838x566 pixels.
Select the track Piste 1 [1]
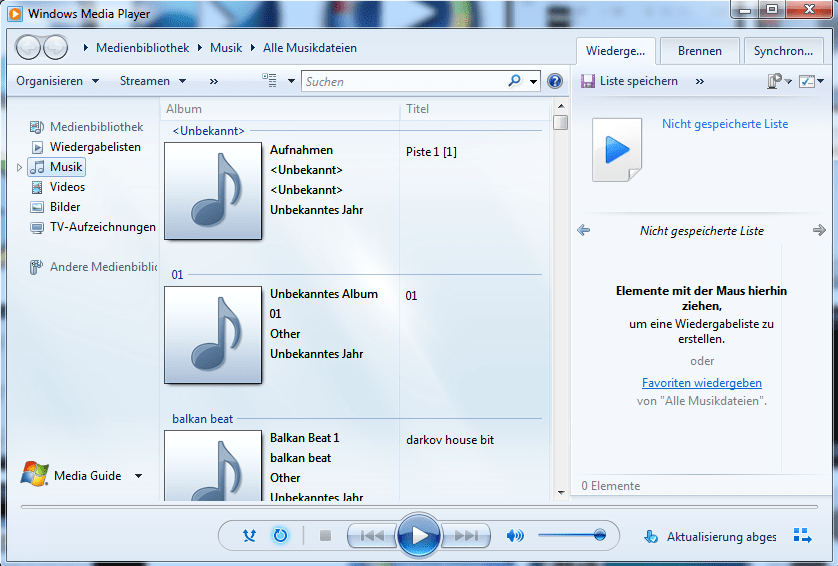431,152
